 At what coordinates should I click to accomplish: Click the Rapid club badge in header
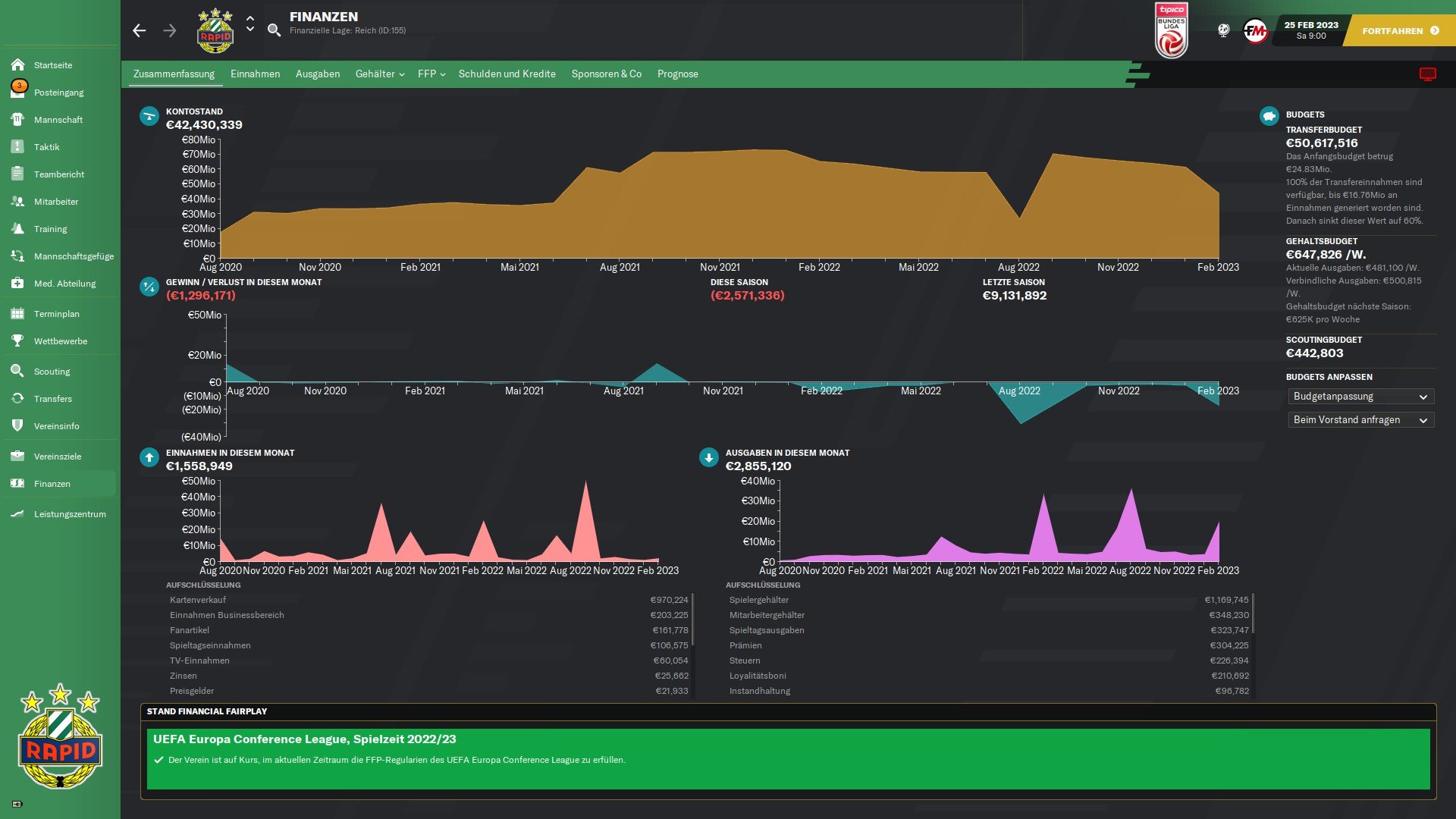[215, 31]
